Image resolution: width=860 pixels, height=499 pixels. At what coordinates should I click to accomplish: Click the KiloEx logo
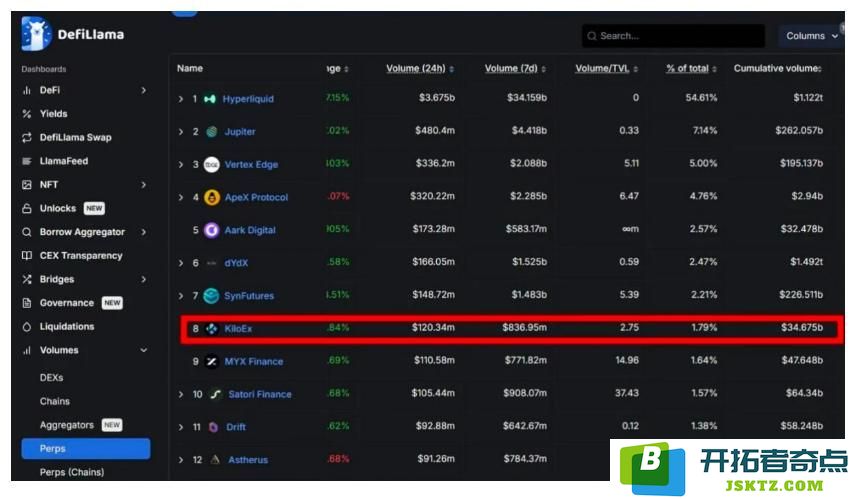[212, 328]
